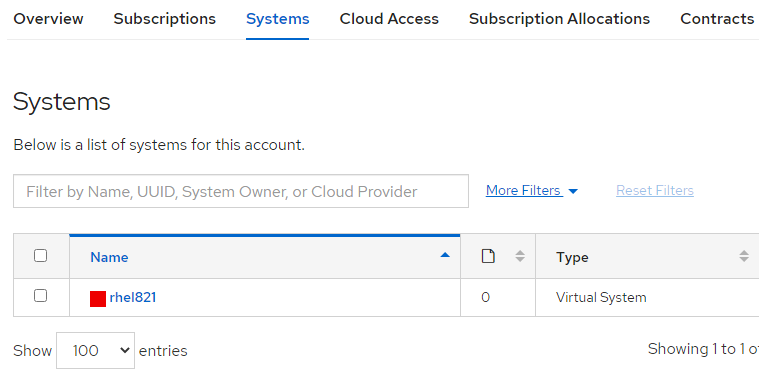Click the Name column ascending arrow
759x383 pixels.
(445, 255)
